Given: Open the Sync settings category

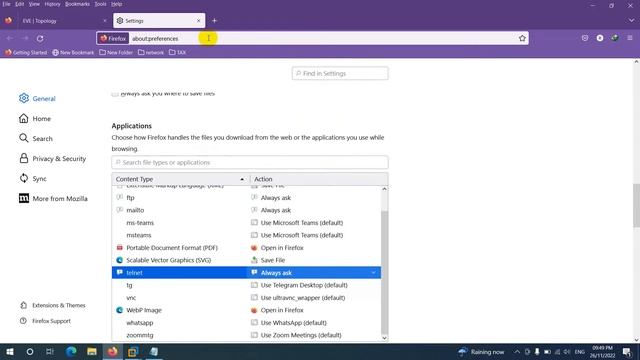Looking at the screenshot, I should click(33, 178).
